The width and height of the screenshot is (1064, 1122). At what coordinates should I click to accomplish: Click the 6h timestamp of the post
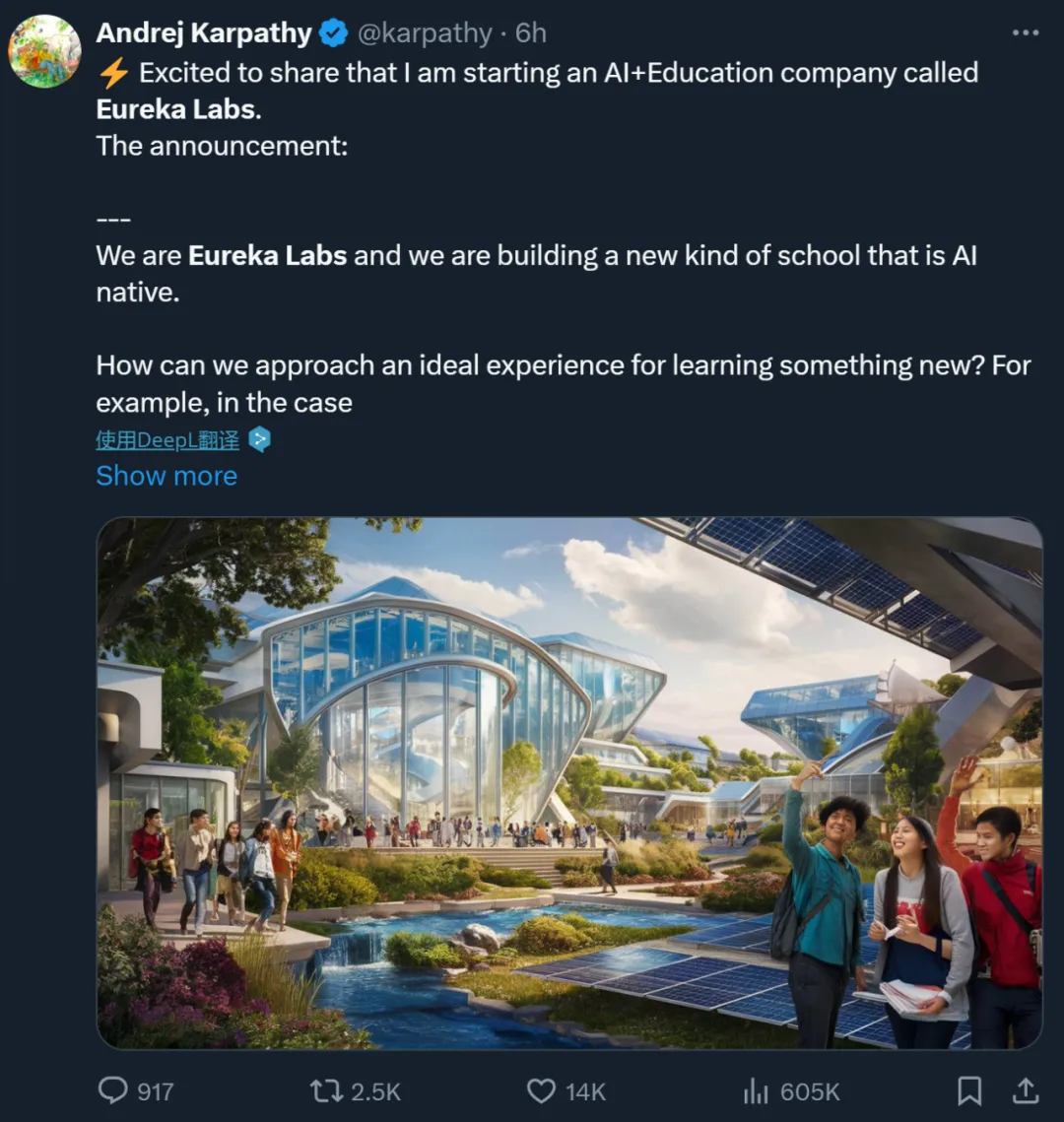[x=531, y=33]
